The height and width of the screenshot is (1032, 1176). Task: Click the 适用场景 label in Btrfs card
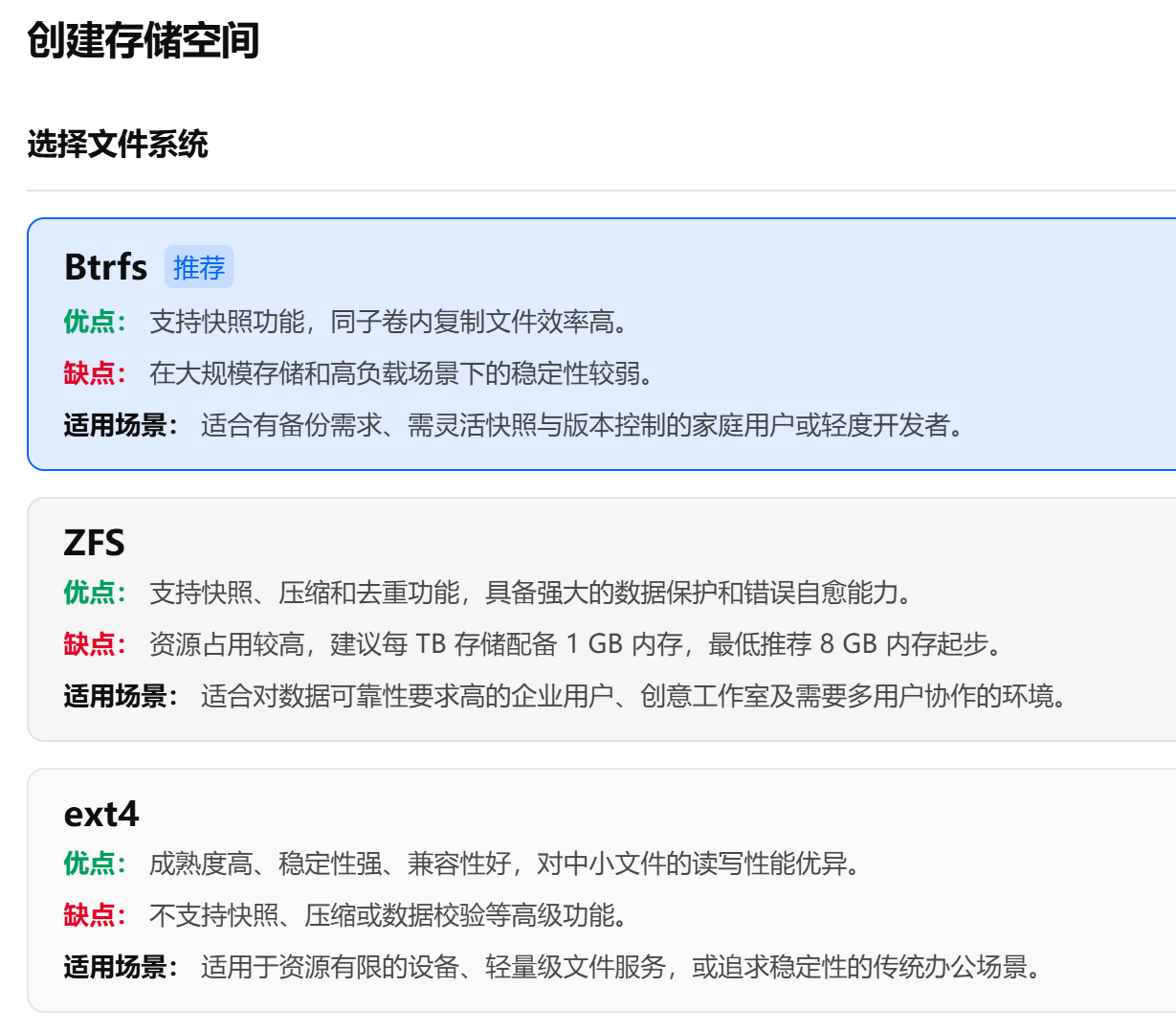pyautogui.click(x=121, y=425)
